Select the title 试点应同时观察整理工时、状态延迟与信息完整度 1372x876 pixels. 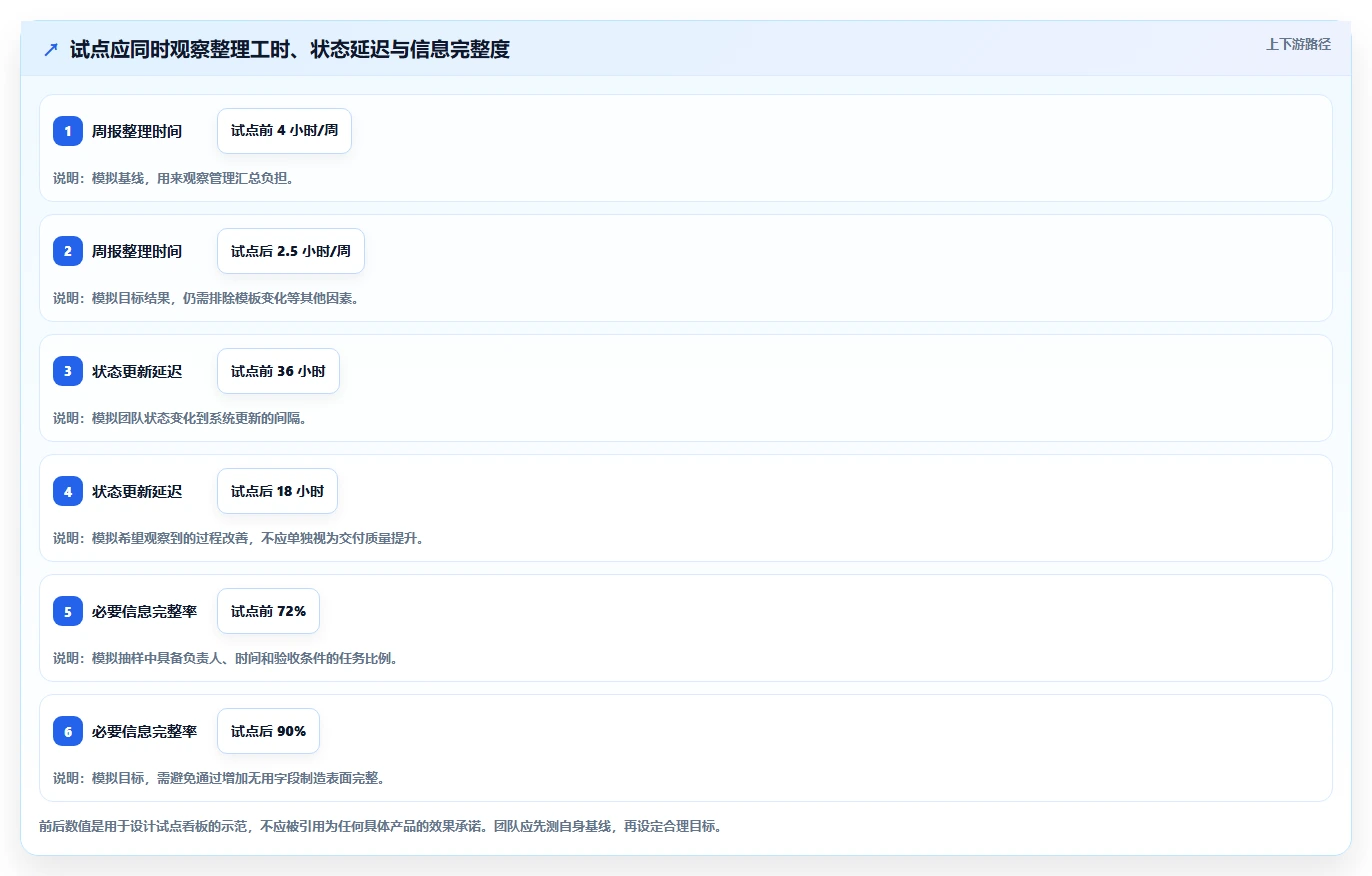[290, 49]
